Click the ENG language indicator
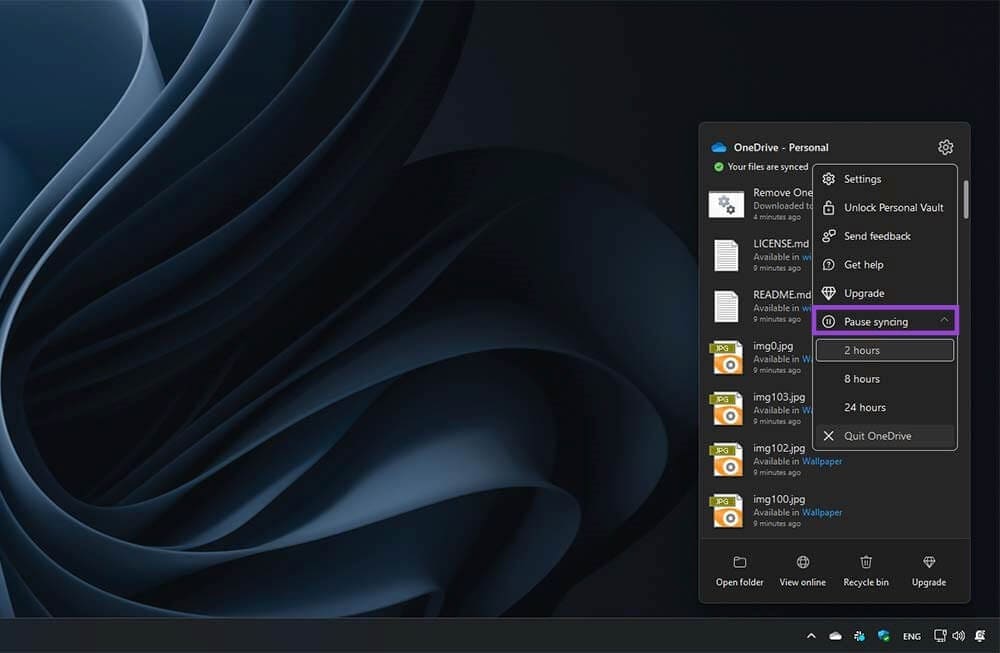 click(x=911, y=636)
